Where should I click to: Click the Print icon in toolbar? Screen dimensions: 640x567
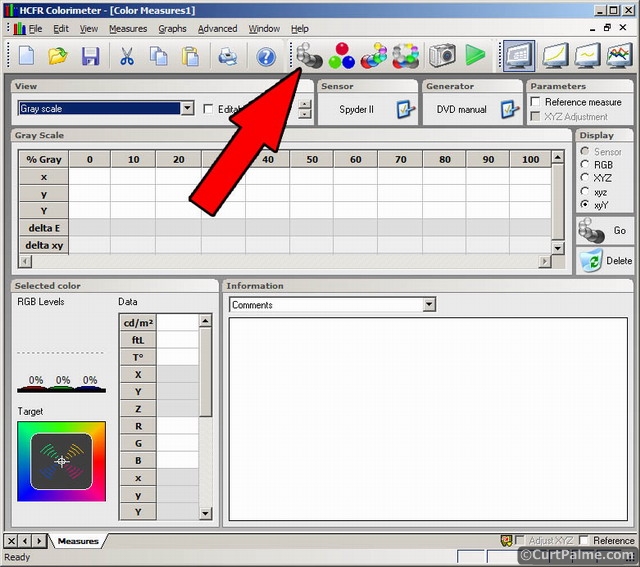(228, 56)
